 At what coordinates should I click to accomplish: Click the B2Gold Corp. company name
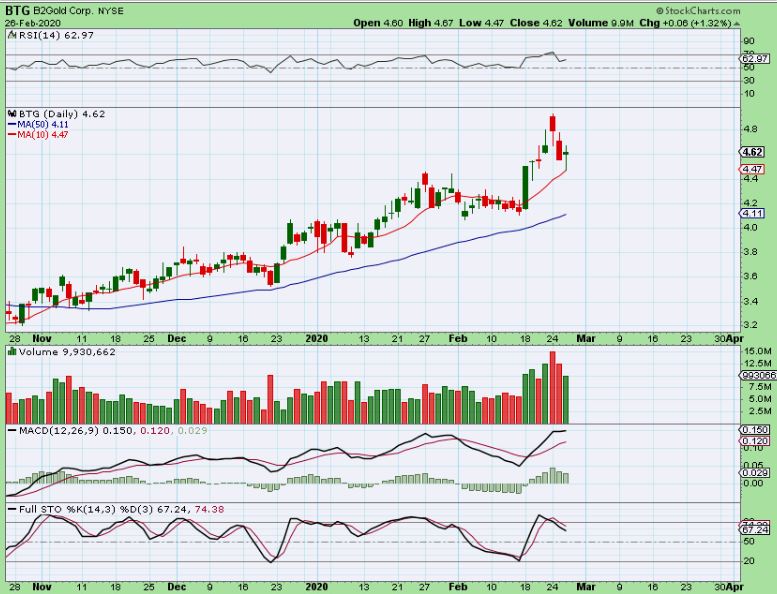coord(62,10)
